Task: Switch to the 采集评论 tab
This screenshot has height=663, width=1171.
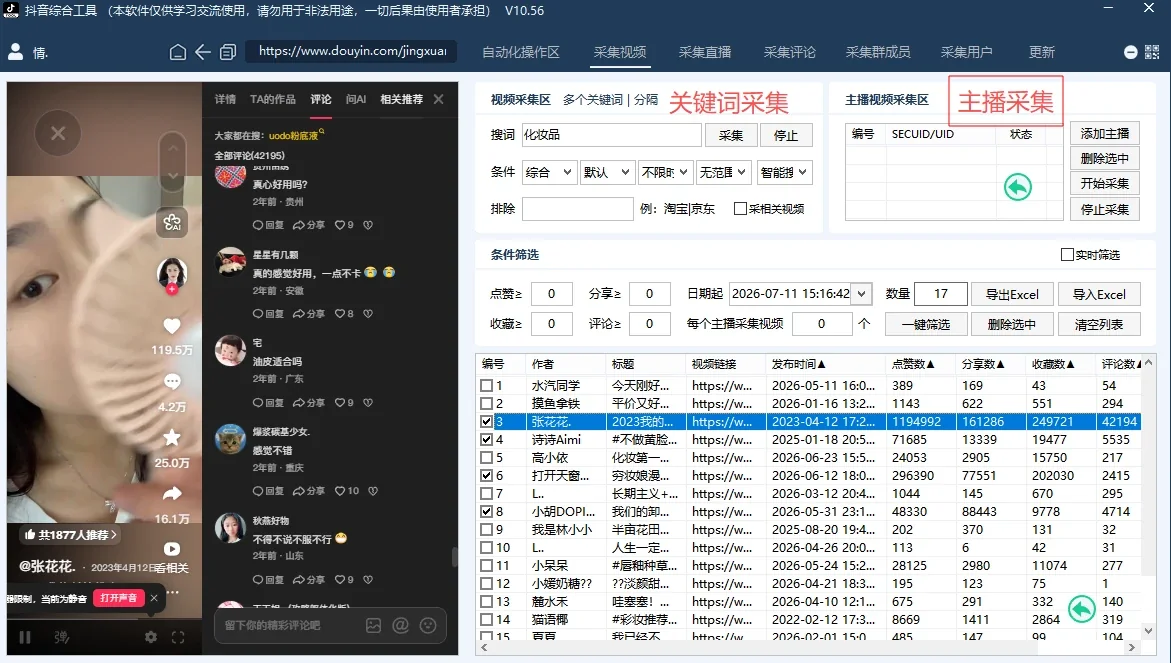Action: 789,52
